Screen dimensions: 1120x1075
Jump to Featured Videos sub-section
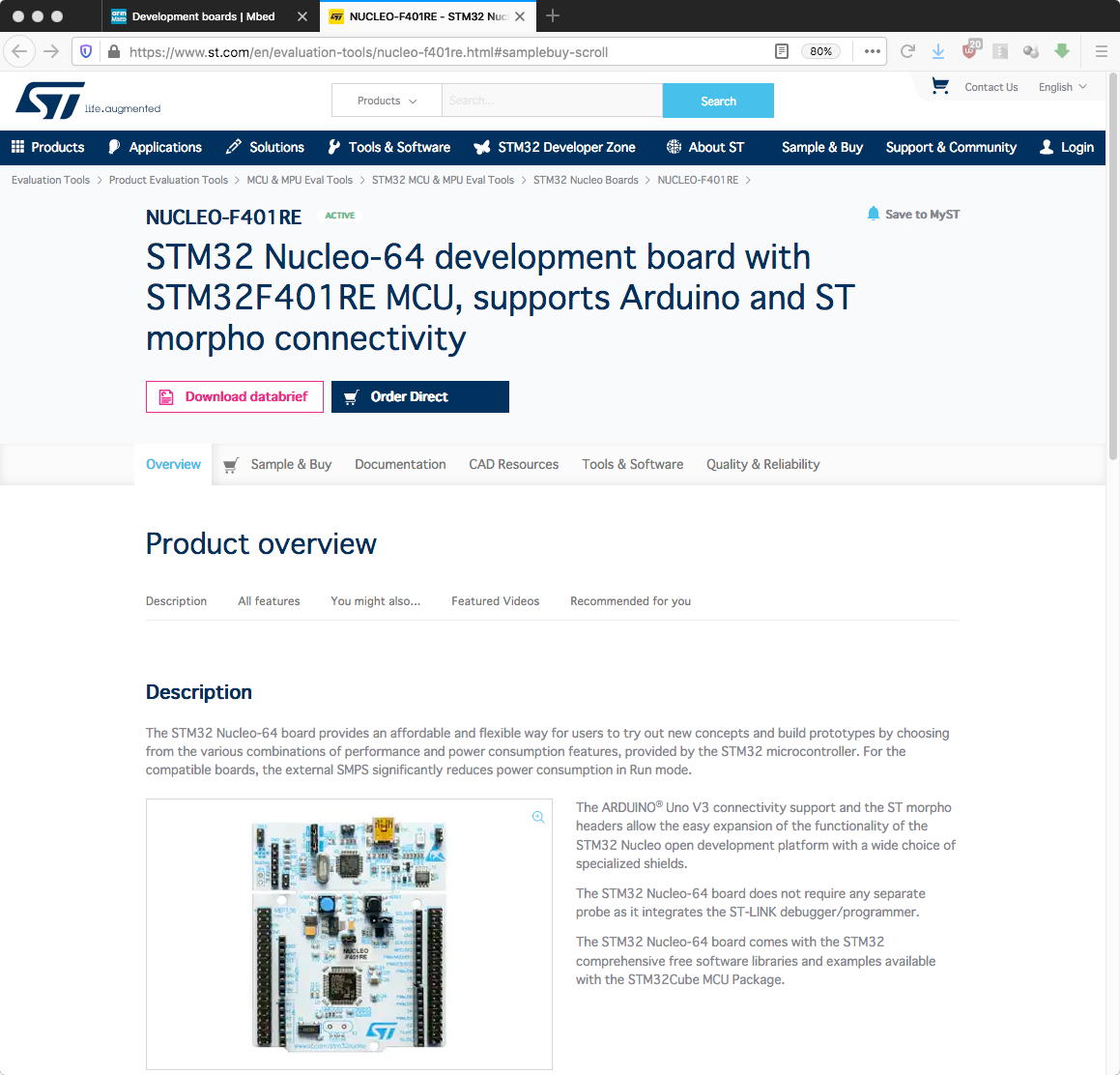pyautogui.click(x=495, y=601)
